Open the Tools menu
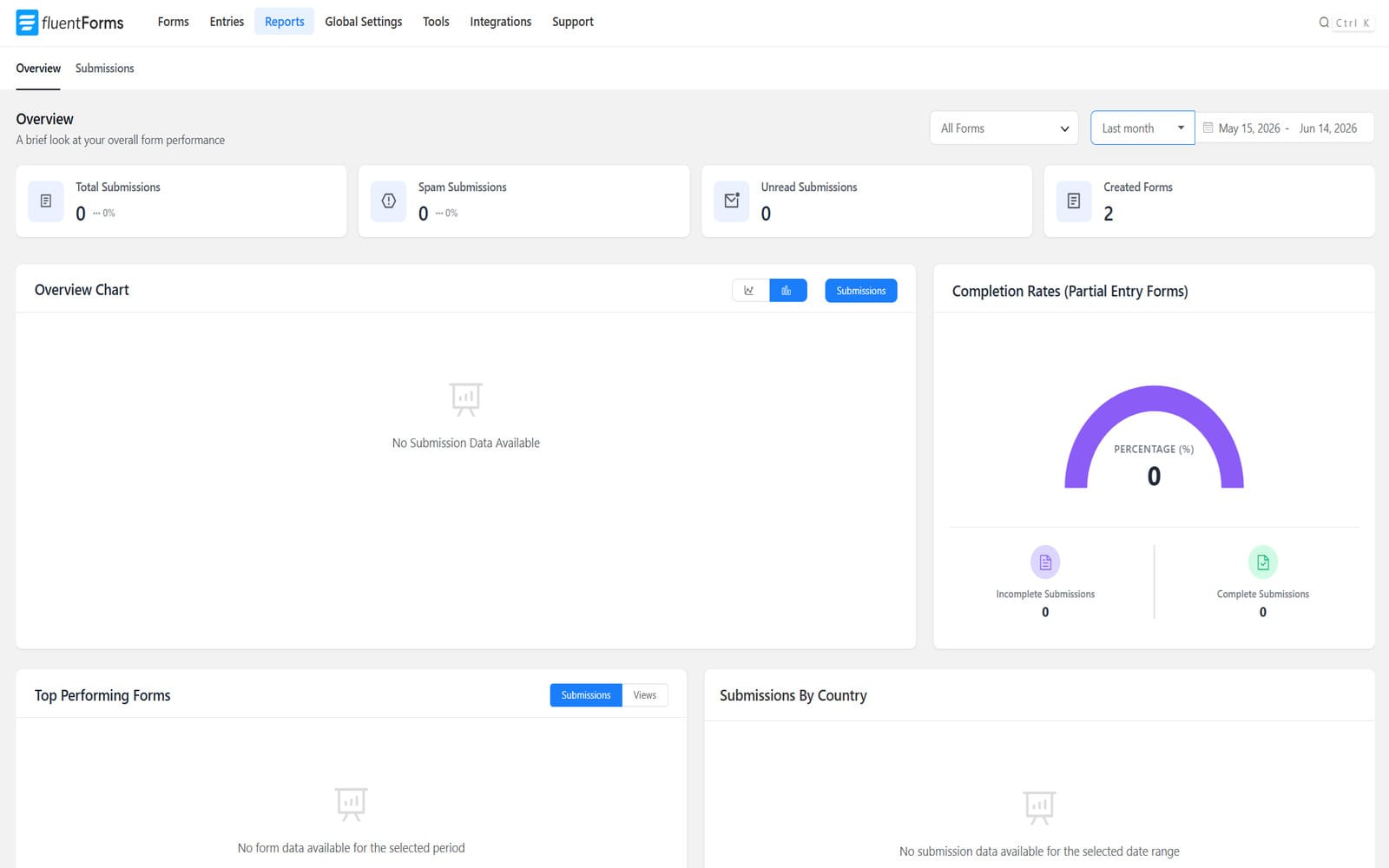This screenshot has width=1389, height=868. click(x=436, y=22)
